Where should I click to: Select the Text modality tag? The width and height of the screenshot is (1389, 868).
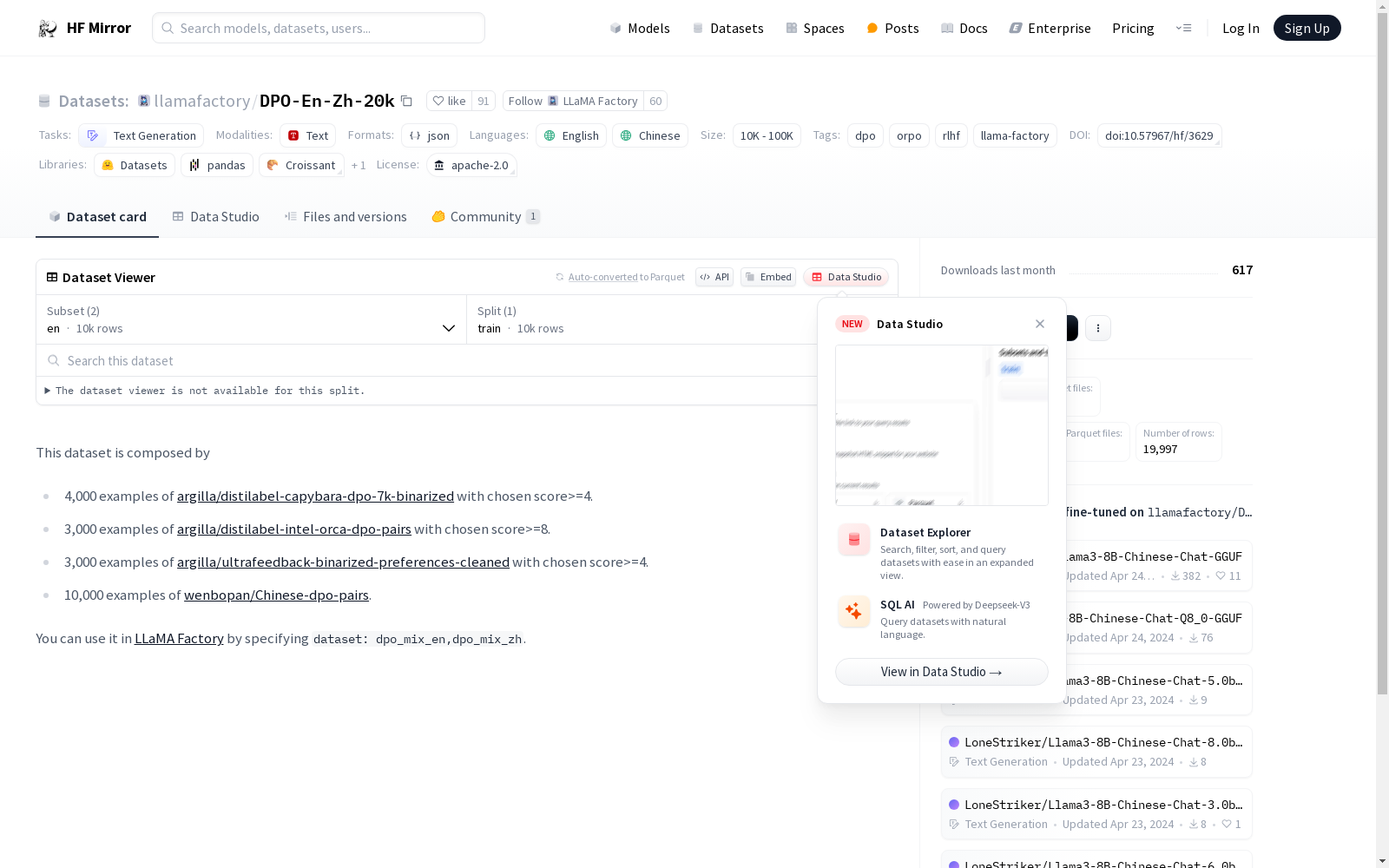click(x=307, y=135)
